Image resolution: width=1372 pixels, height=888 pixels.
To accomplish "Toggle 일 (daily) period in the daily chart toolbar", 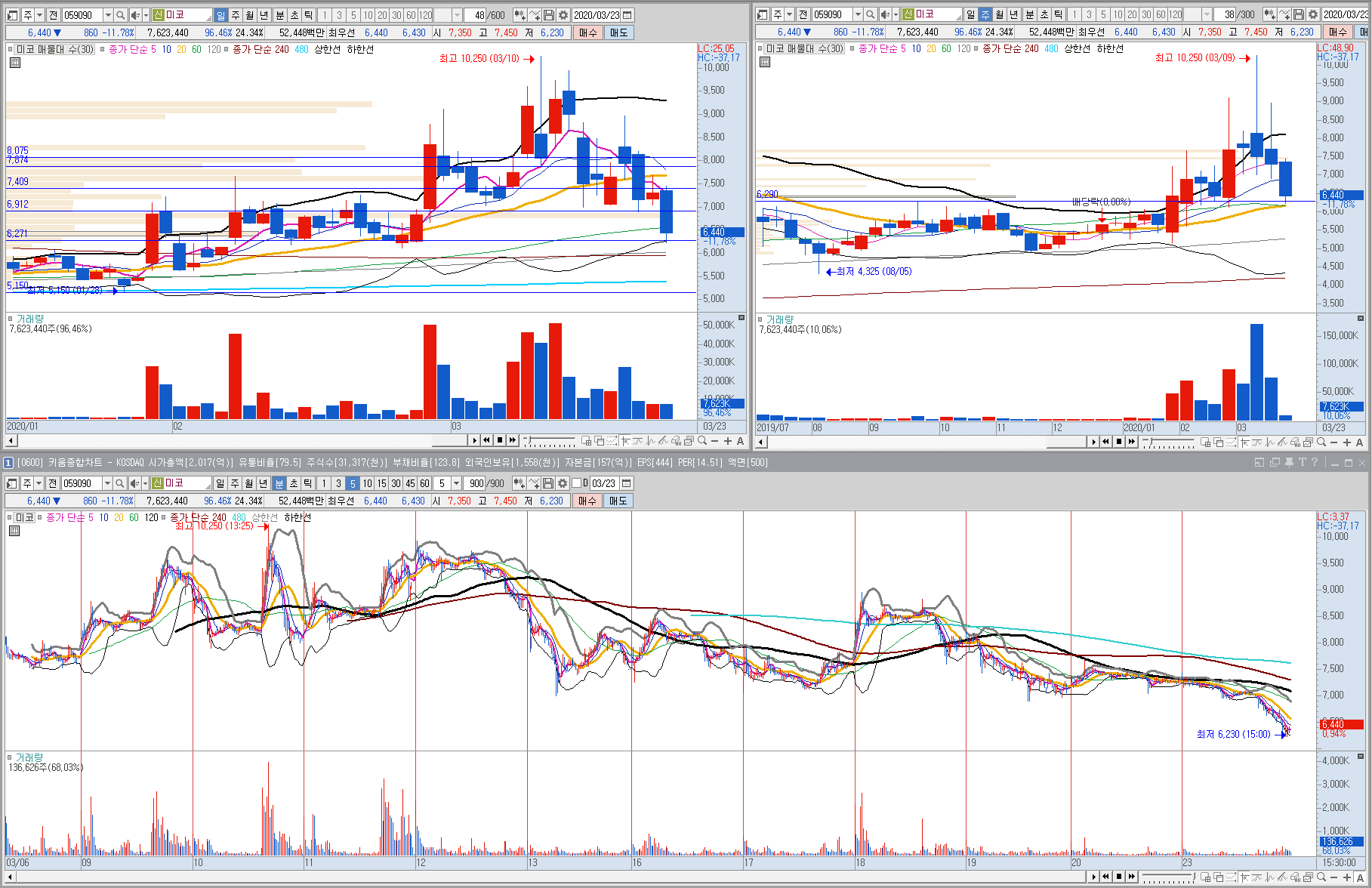I will pyautogui.click(x=220, y=15).
